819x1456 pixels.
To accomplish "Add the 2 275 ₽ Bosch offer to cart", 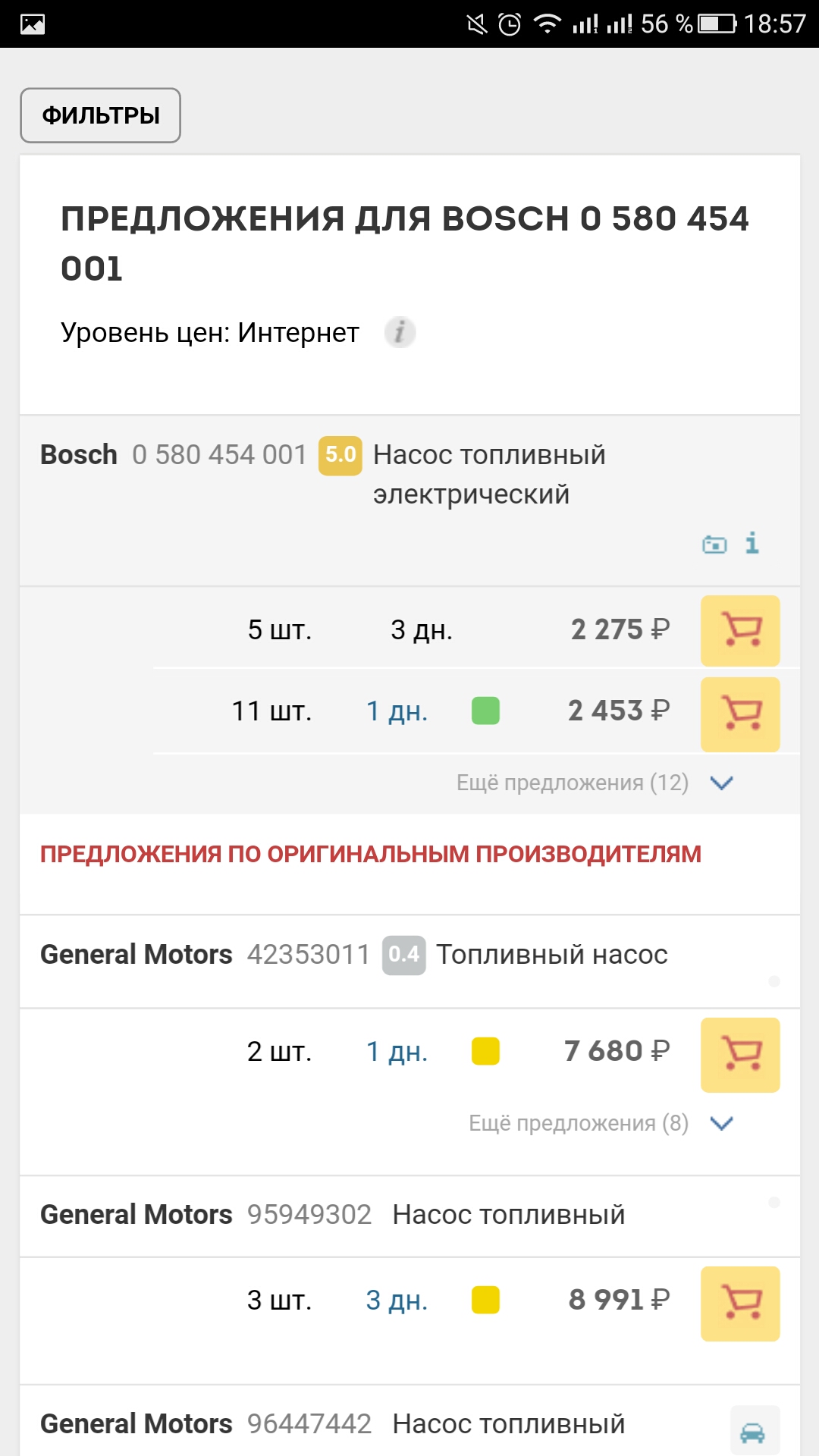I will 740,630.
